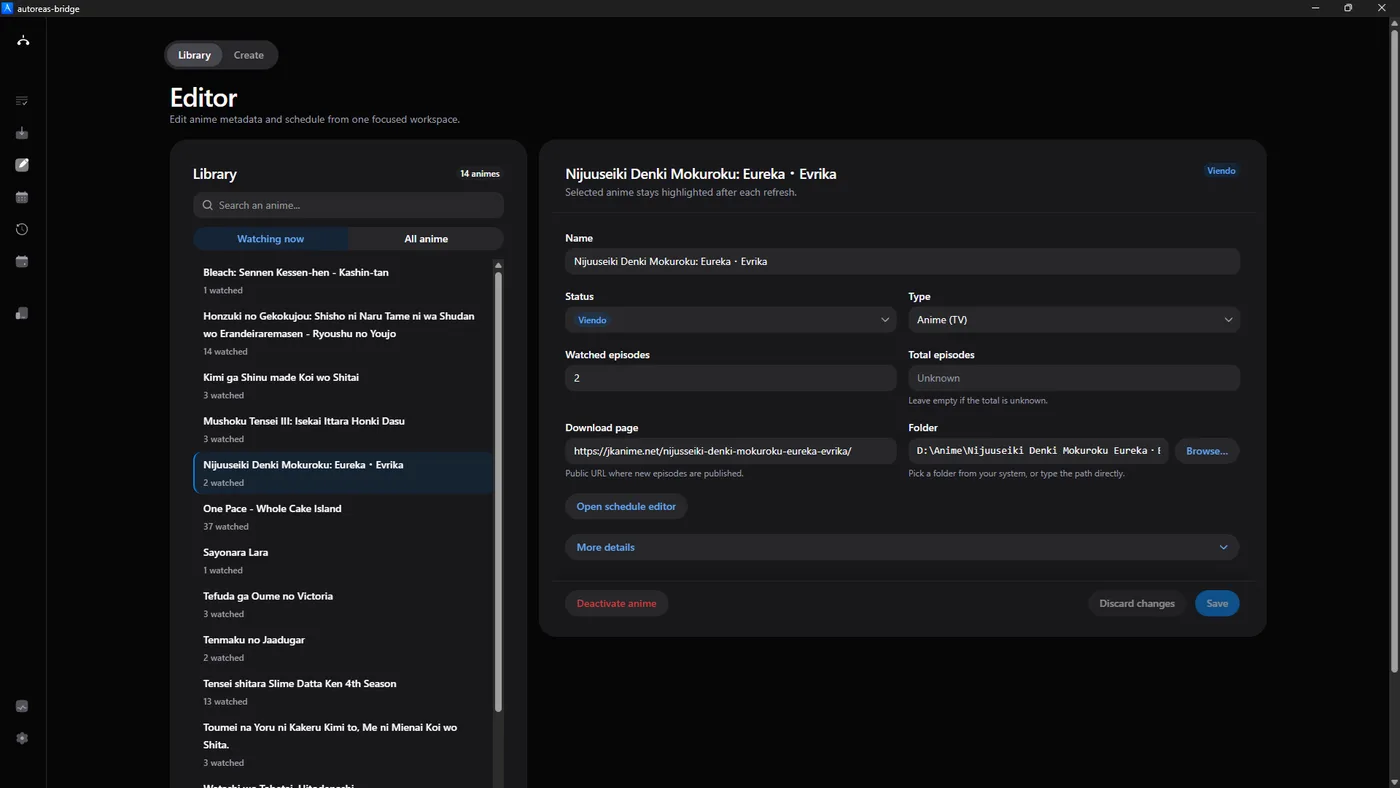Click into the Name input field
The image size is (1400, 788).
902,261
